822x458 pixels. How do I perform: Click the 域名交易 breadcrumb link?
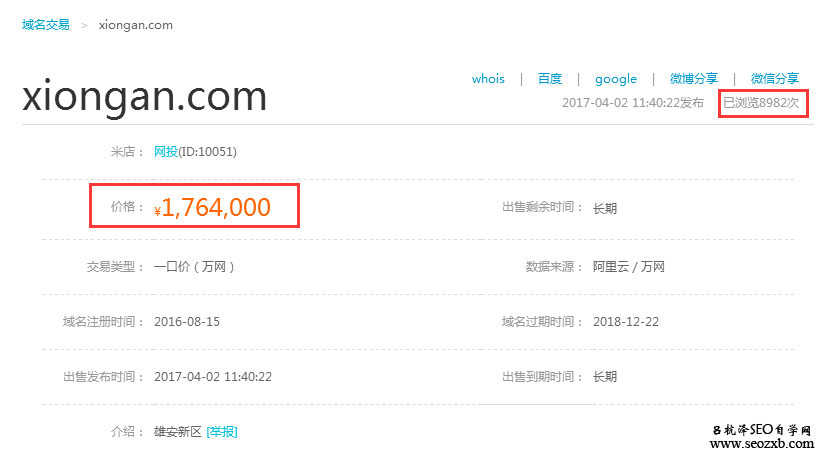46,25
